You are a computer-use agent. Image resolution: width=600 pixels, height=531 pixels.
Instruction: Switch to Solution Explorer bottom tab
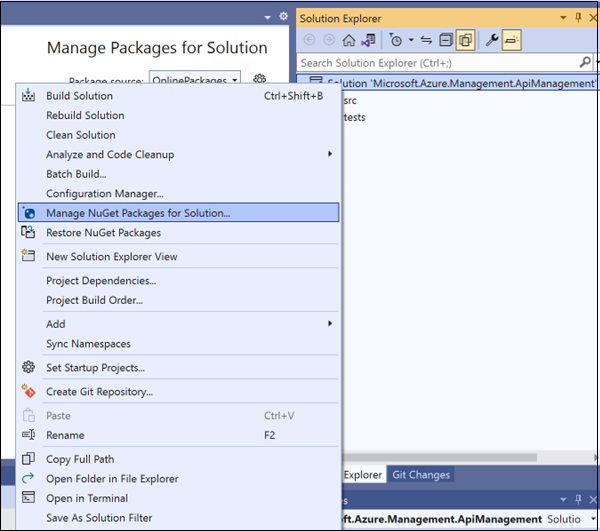point(363,475)
